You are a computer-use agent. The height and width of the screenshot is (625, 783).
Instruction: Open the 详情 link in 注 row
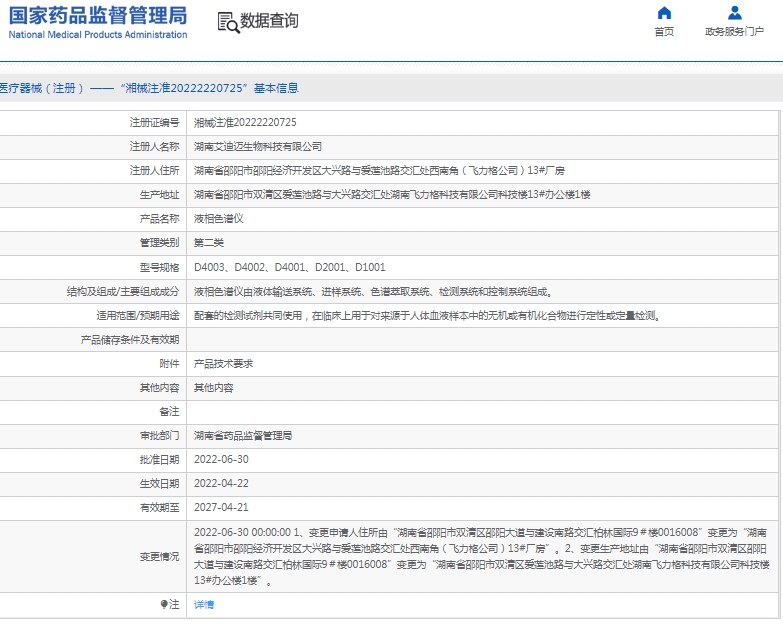pyautogui.click(x=204, y=605)
